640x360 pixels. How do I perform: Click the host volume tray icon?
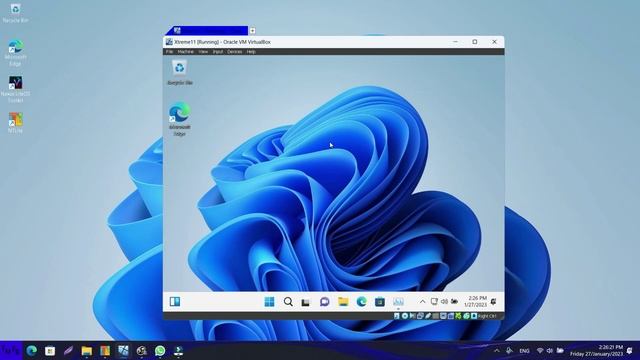[549, 351]
